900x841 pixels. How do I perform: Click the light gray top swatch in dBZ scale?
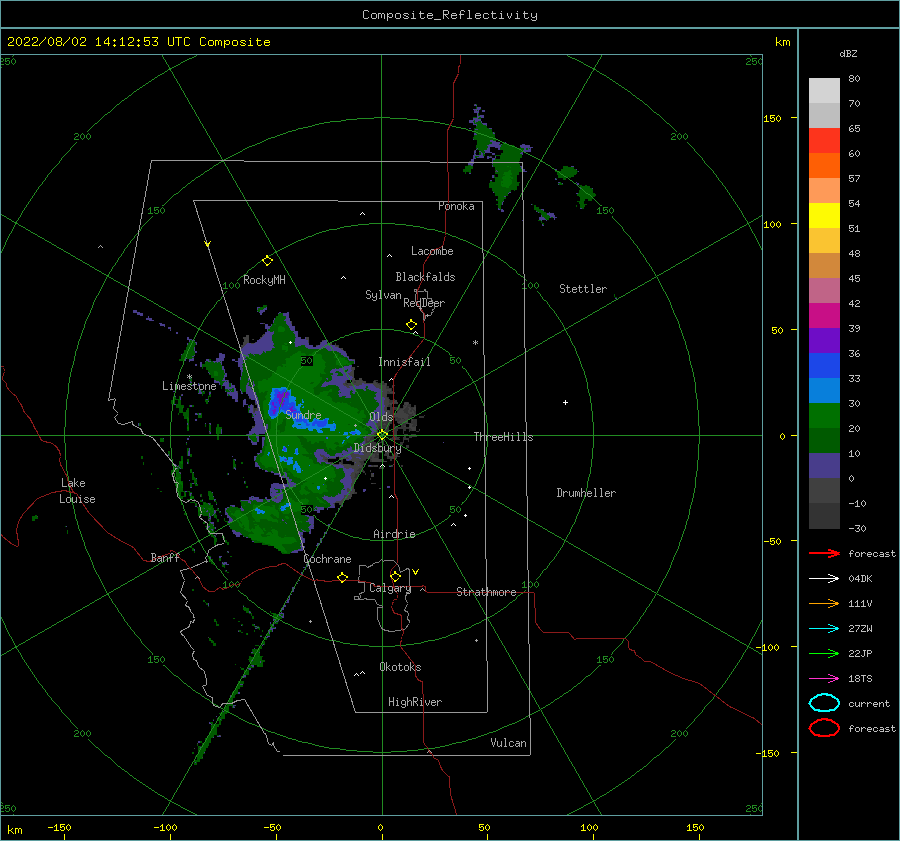click(x=824, y=91)
